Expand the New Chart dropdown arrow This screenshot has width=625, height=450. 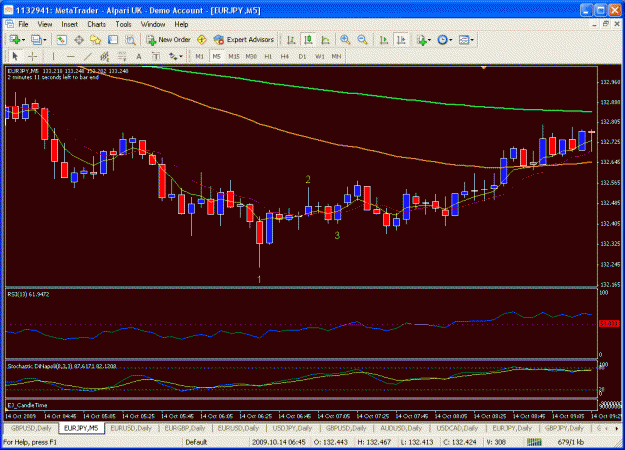point(24,39)
